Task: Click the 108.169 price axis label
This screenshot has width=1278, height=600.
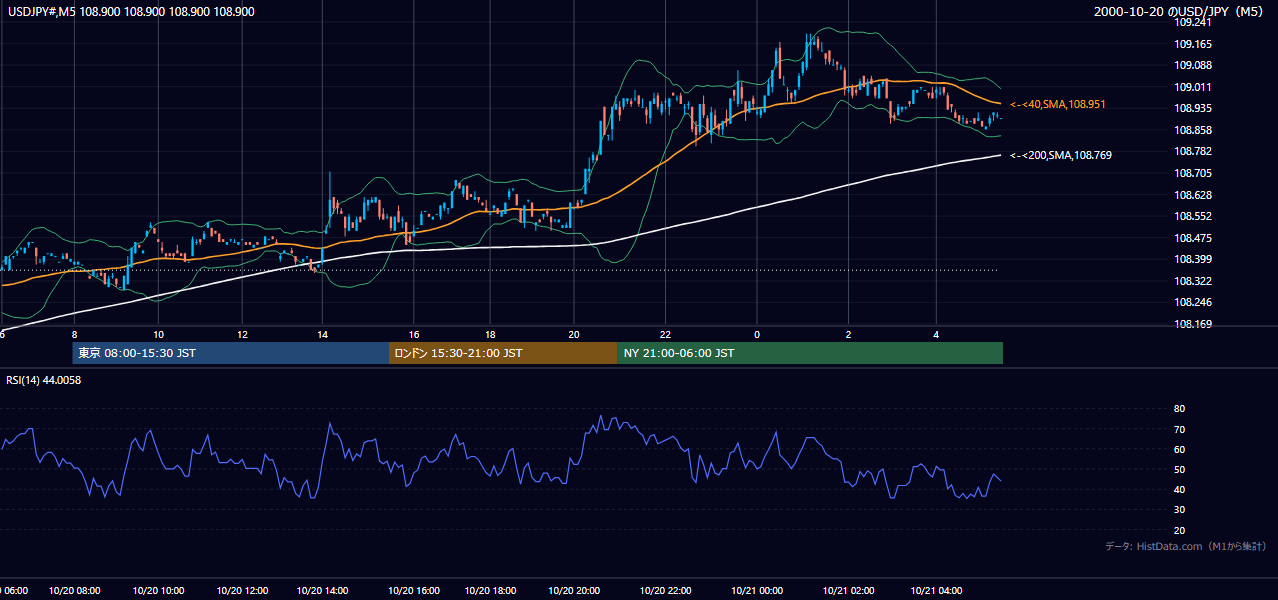Action: (x=1193, y=324)
